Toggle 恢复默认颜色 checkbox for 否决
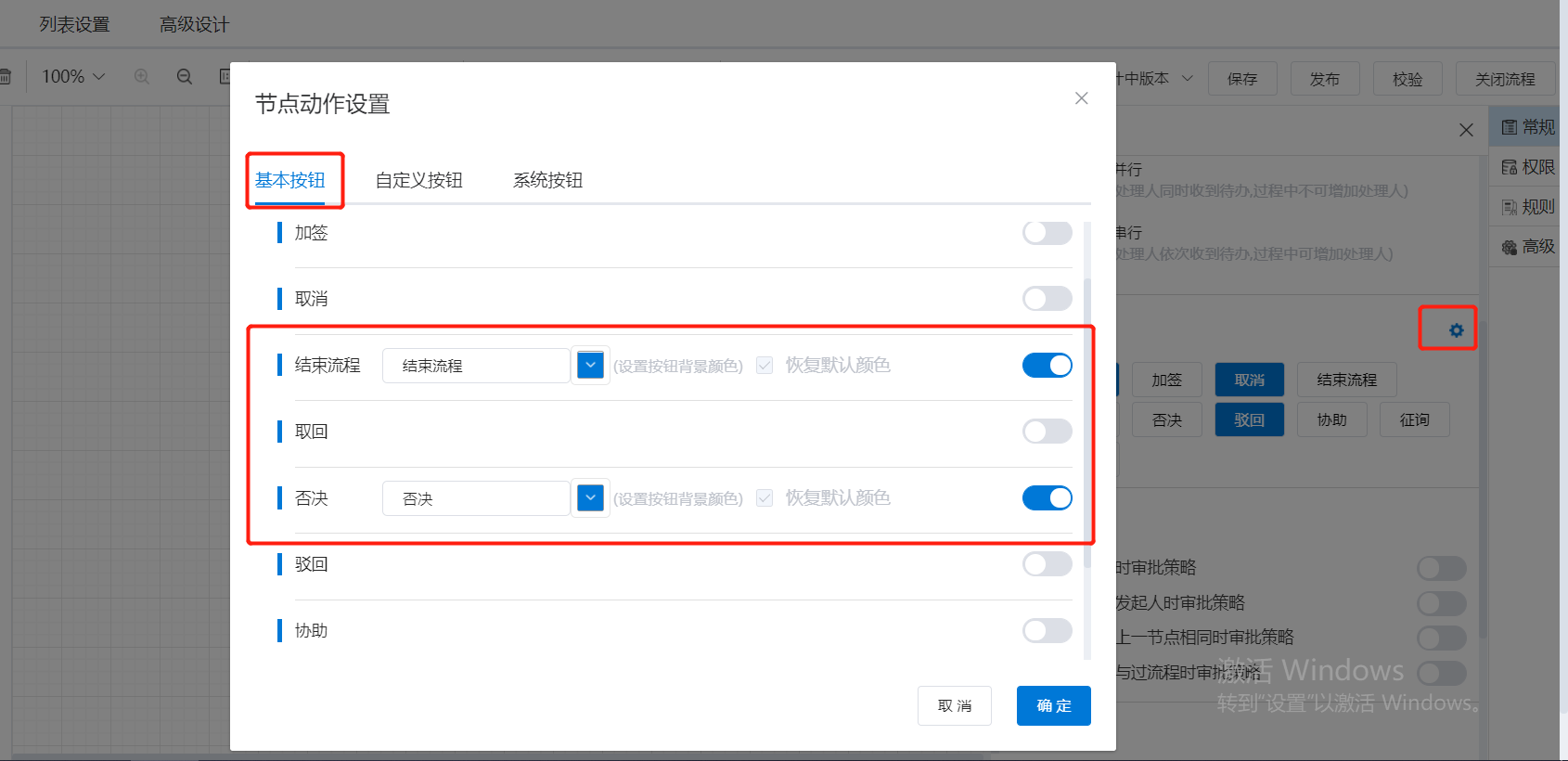Image resolution: width=1568 pixels, height=761 pixels. click(765, 498)
